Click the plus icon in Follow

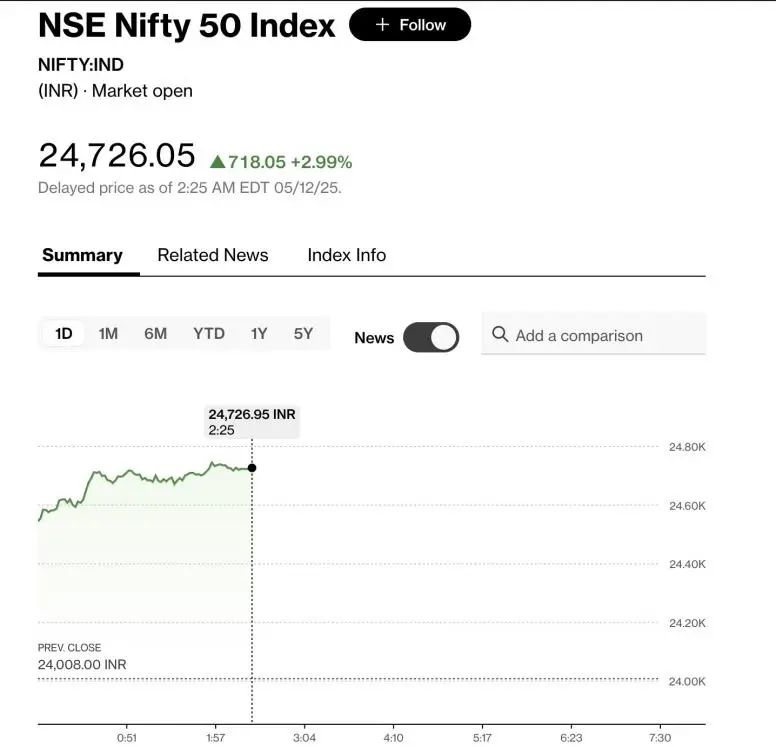(x=382, y=25)
